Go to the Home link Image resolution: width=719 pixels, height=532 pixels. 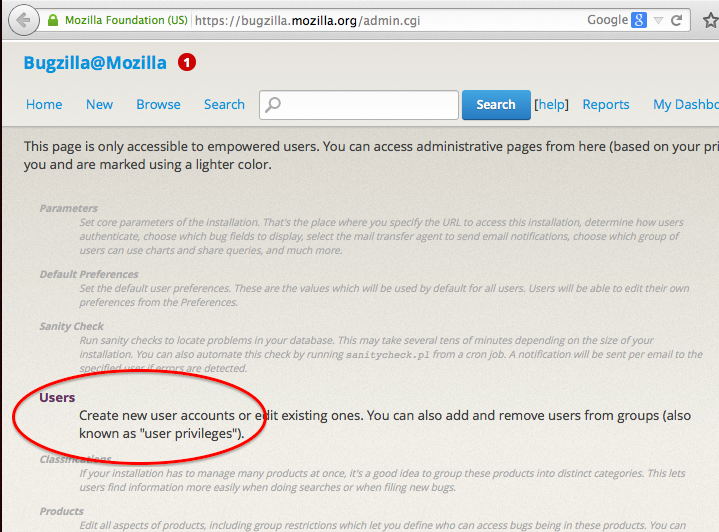[x=44, y=105]
